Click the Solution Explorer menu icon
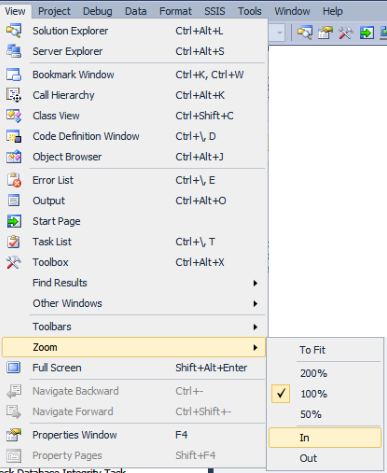387x473 pixels. pos(14,31)
